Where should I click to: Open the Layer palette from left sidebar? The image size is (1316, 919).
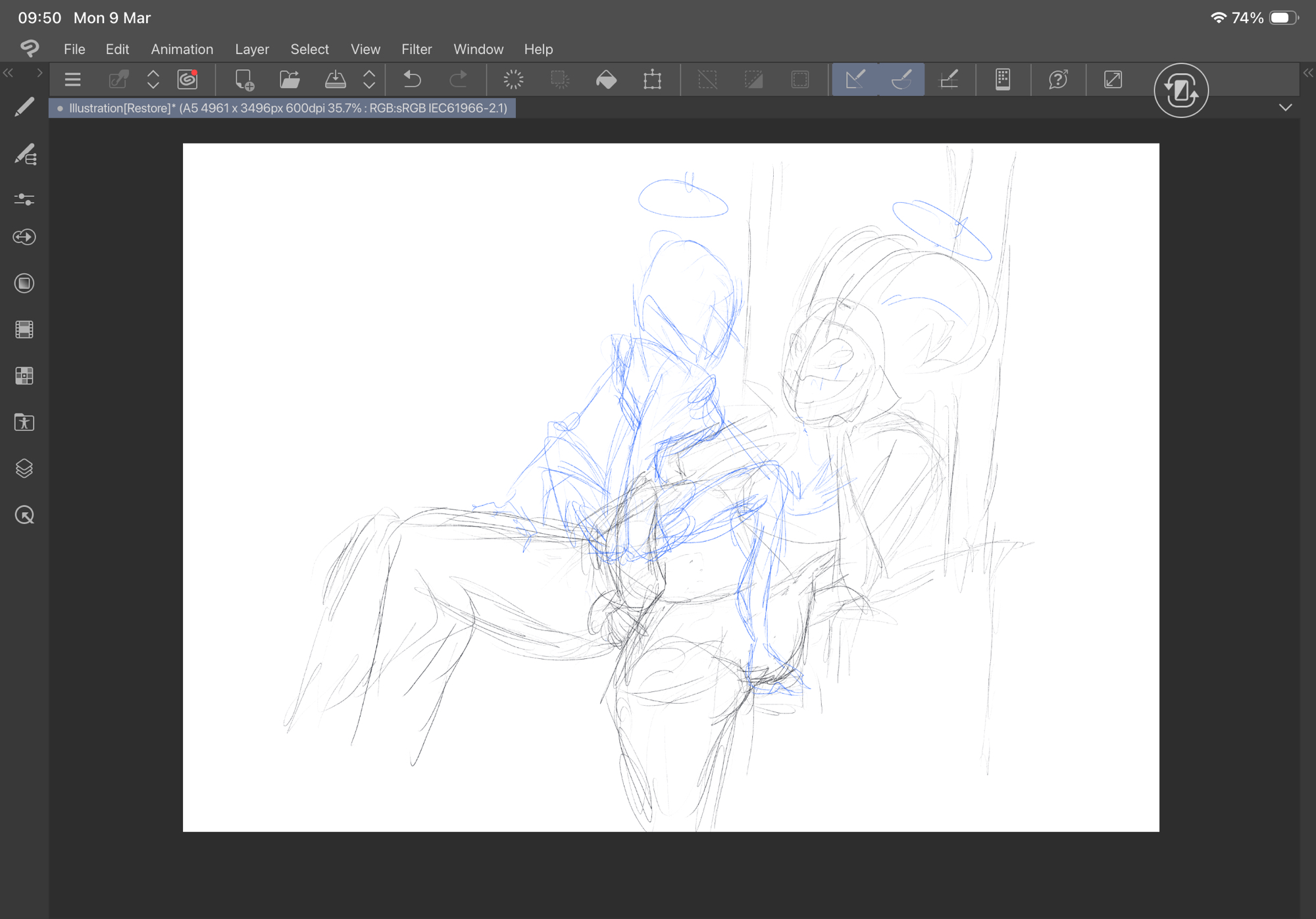tap(24, 469)
